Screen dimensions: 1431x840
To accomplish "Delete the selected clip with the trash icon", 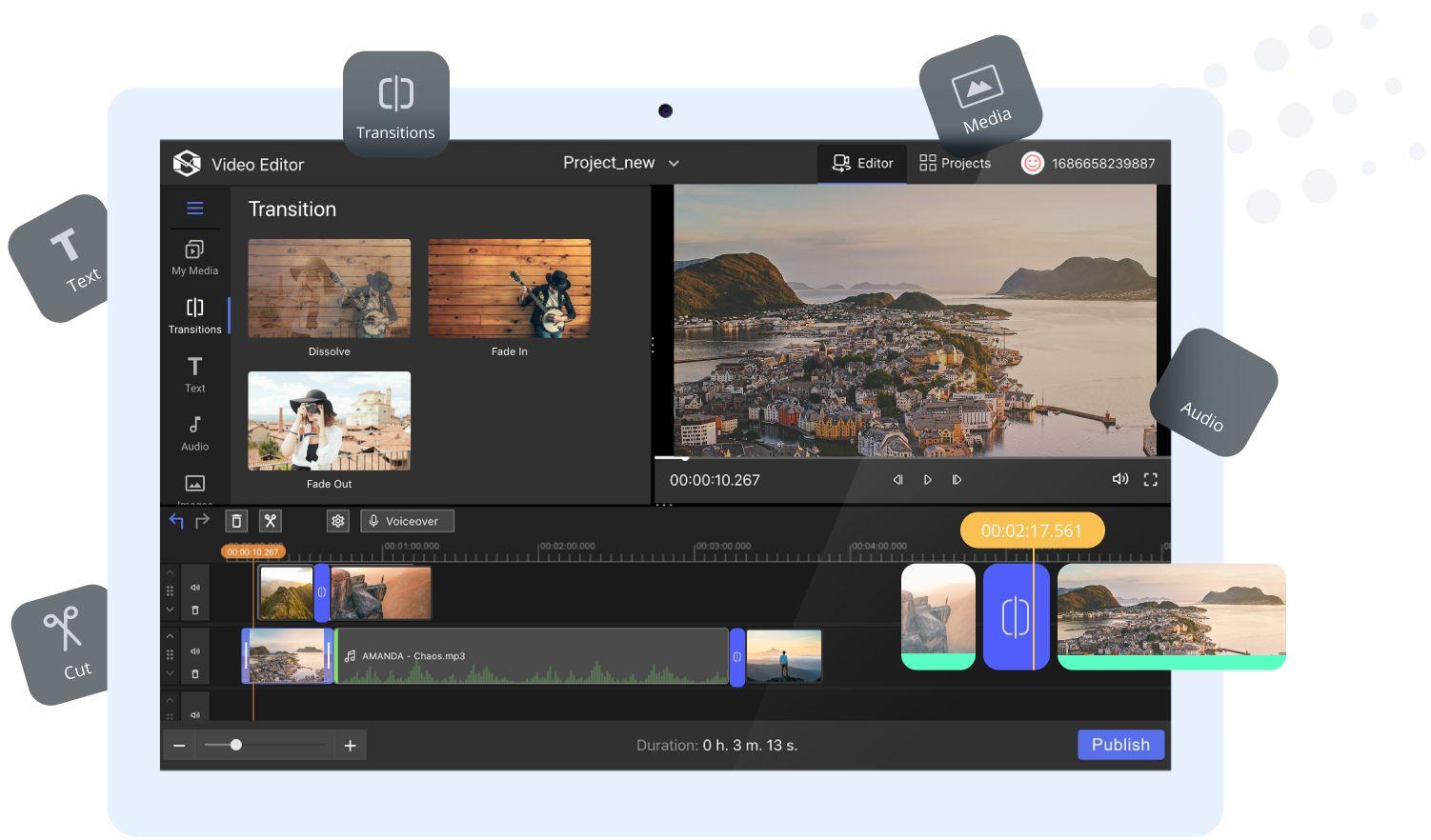I will point(235,521).
